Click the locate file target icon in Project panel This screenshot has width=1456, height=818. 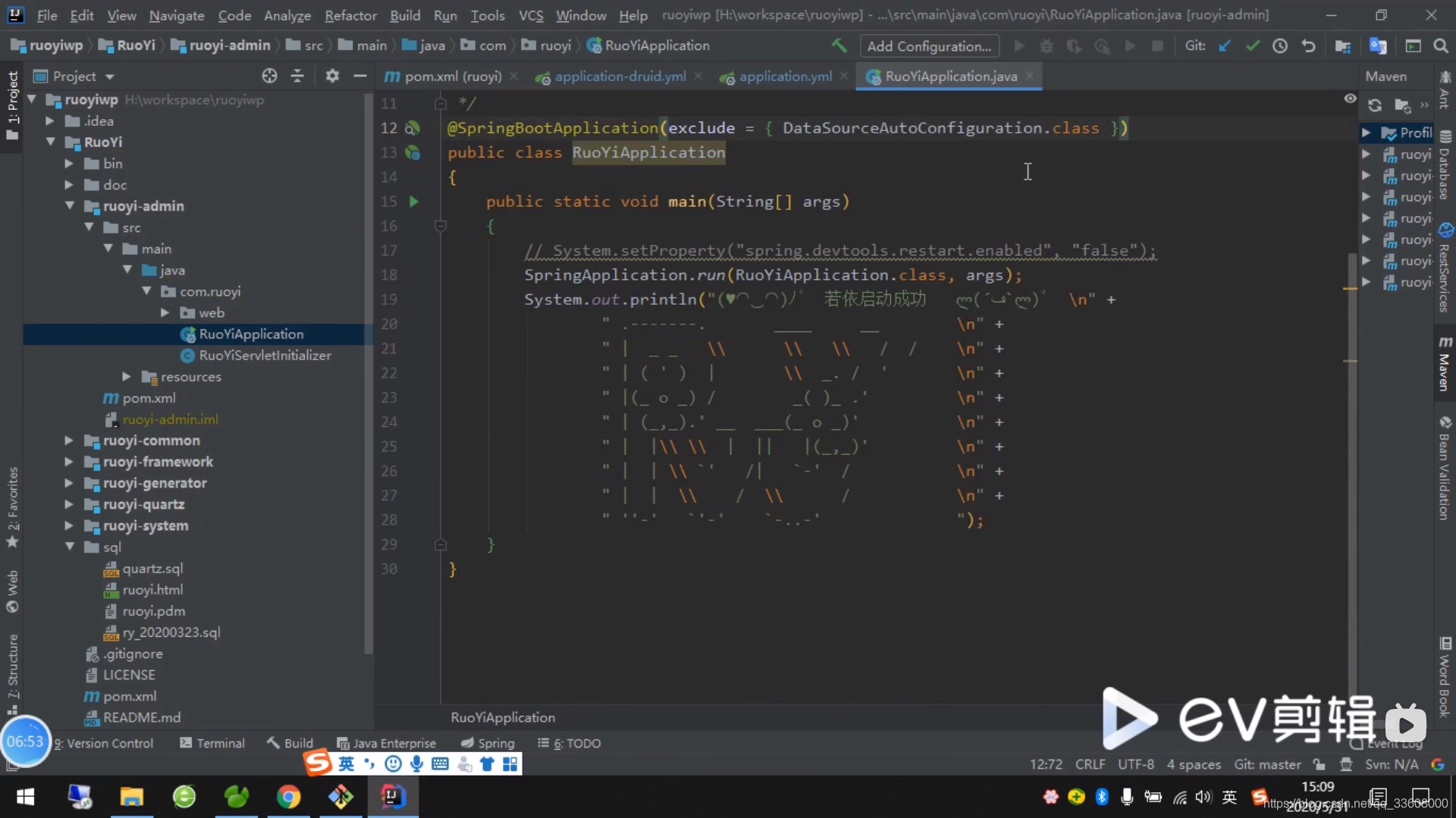[269, 76]
